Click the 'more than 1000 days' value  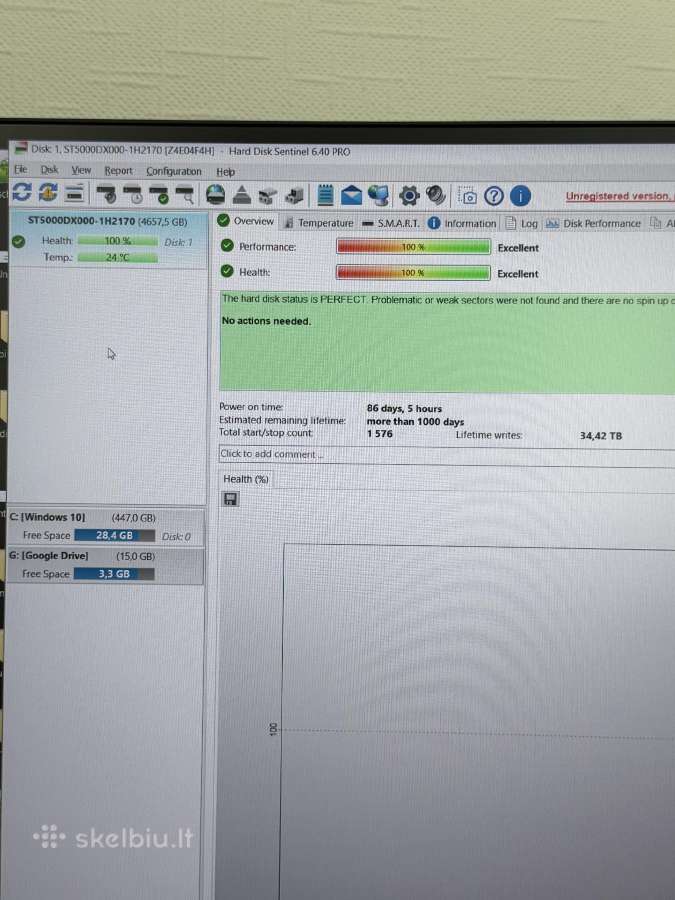click(x=415, y=421)
